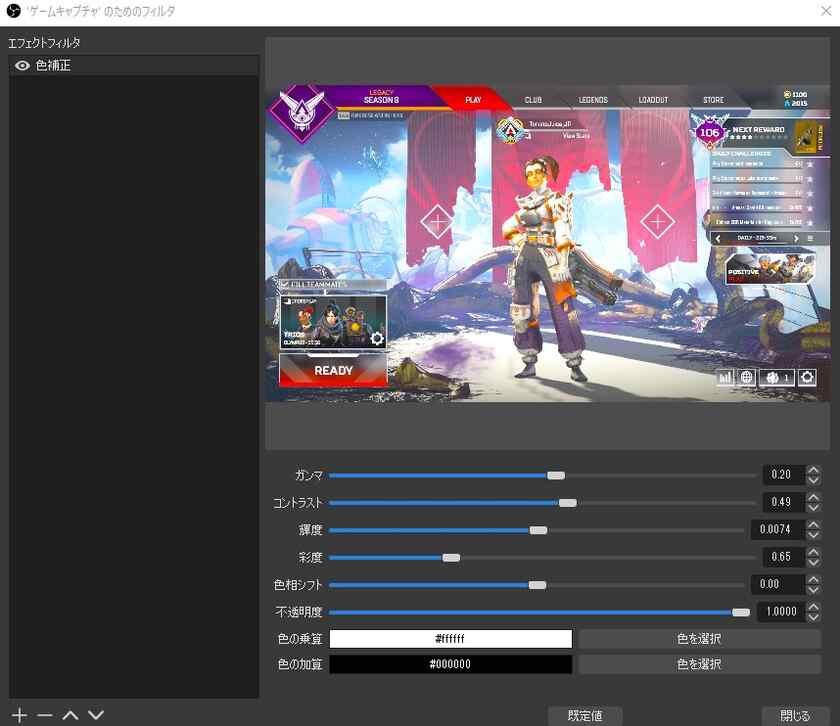Decrease 色相シフト using its stepper arrows
This screenshot has width=840, height=726.
[813, 589]
